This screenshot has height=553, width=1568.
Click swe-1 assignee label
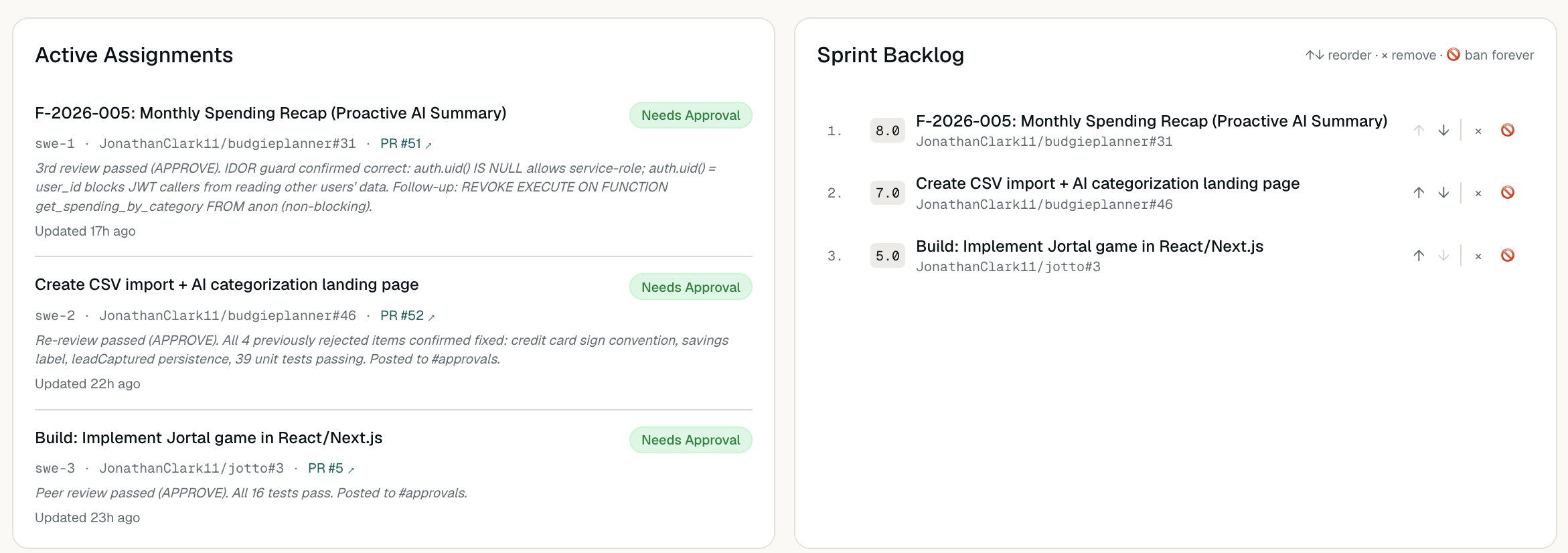pyautogui.click(x=55, y=144)
